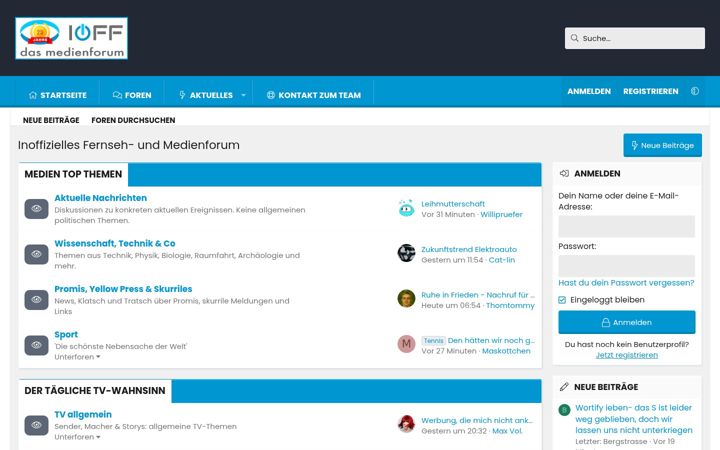Click Registrieren in the top navigation

coord(651,91)
